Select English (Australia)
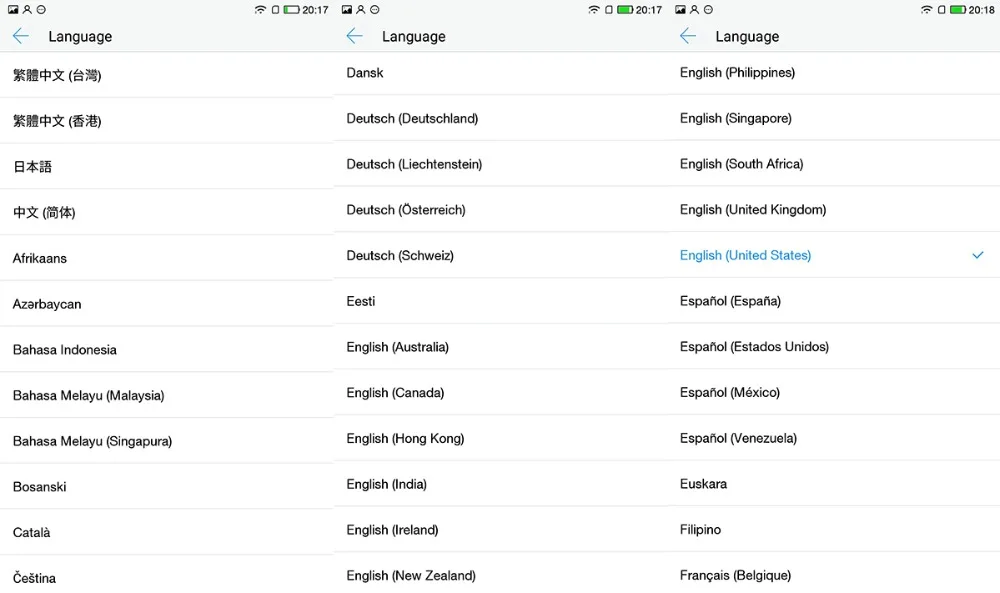This screenshot has width=1000, height=593. [501, 347]
